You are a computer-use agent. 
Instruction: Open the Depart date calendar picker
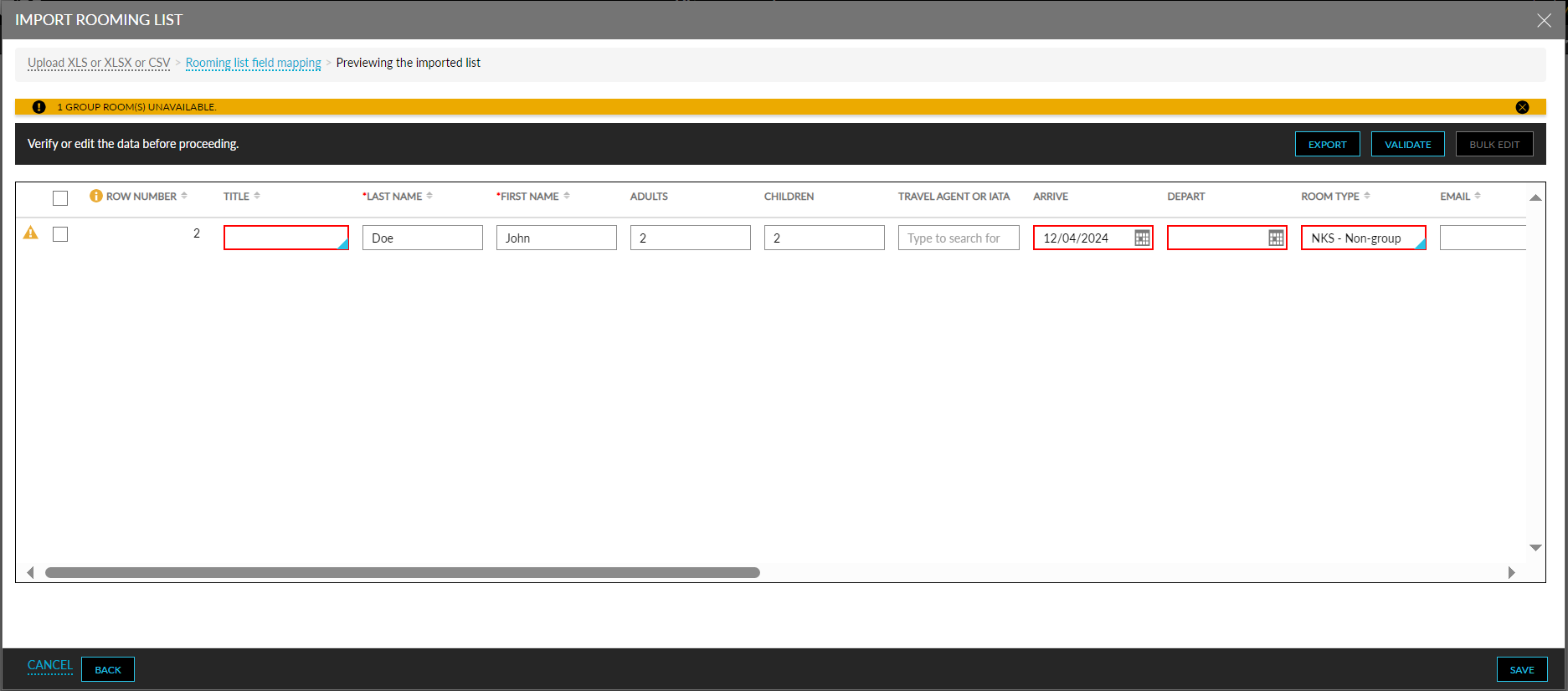1276,238
